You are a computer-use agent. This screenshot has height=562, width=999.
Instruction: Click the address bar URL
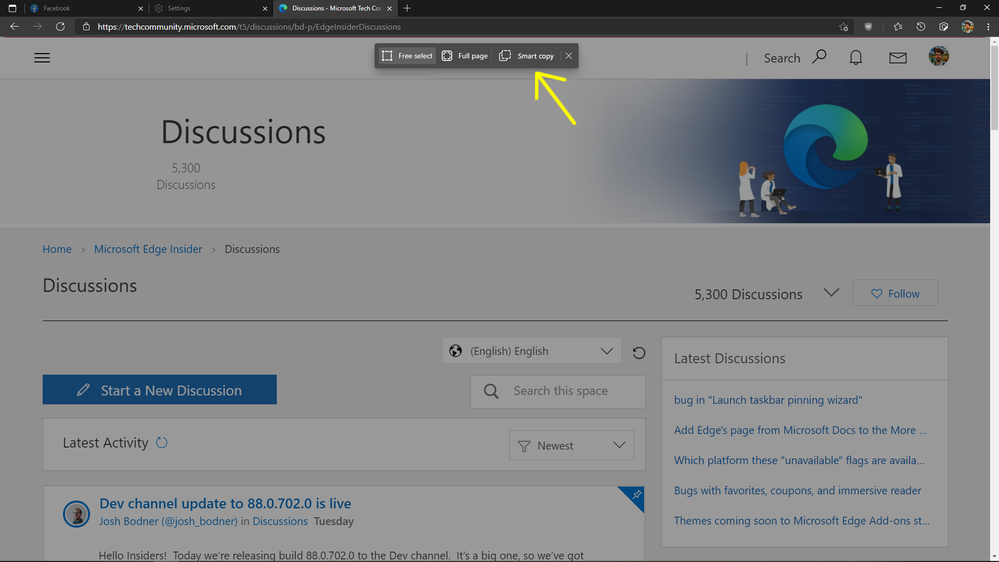(249, 27)
